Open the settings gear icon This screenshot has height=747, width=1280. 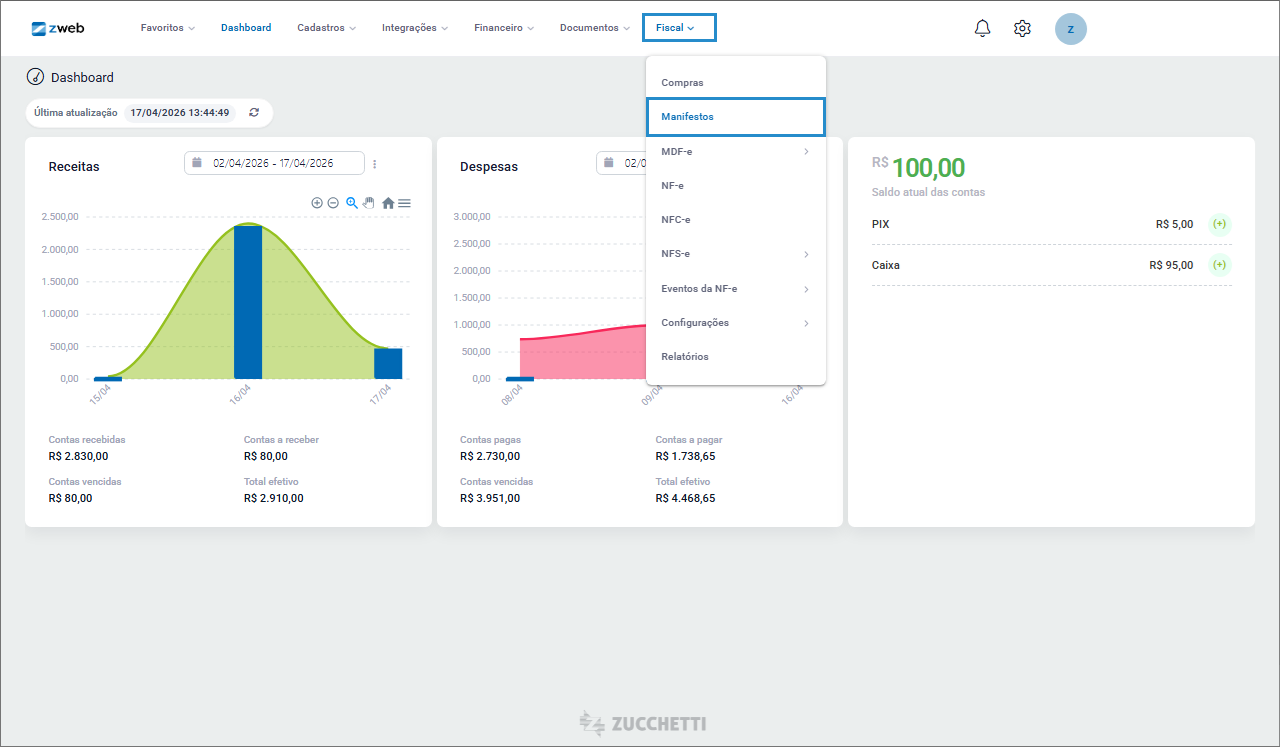click(1022, 28)
